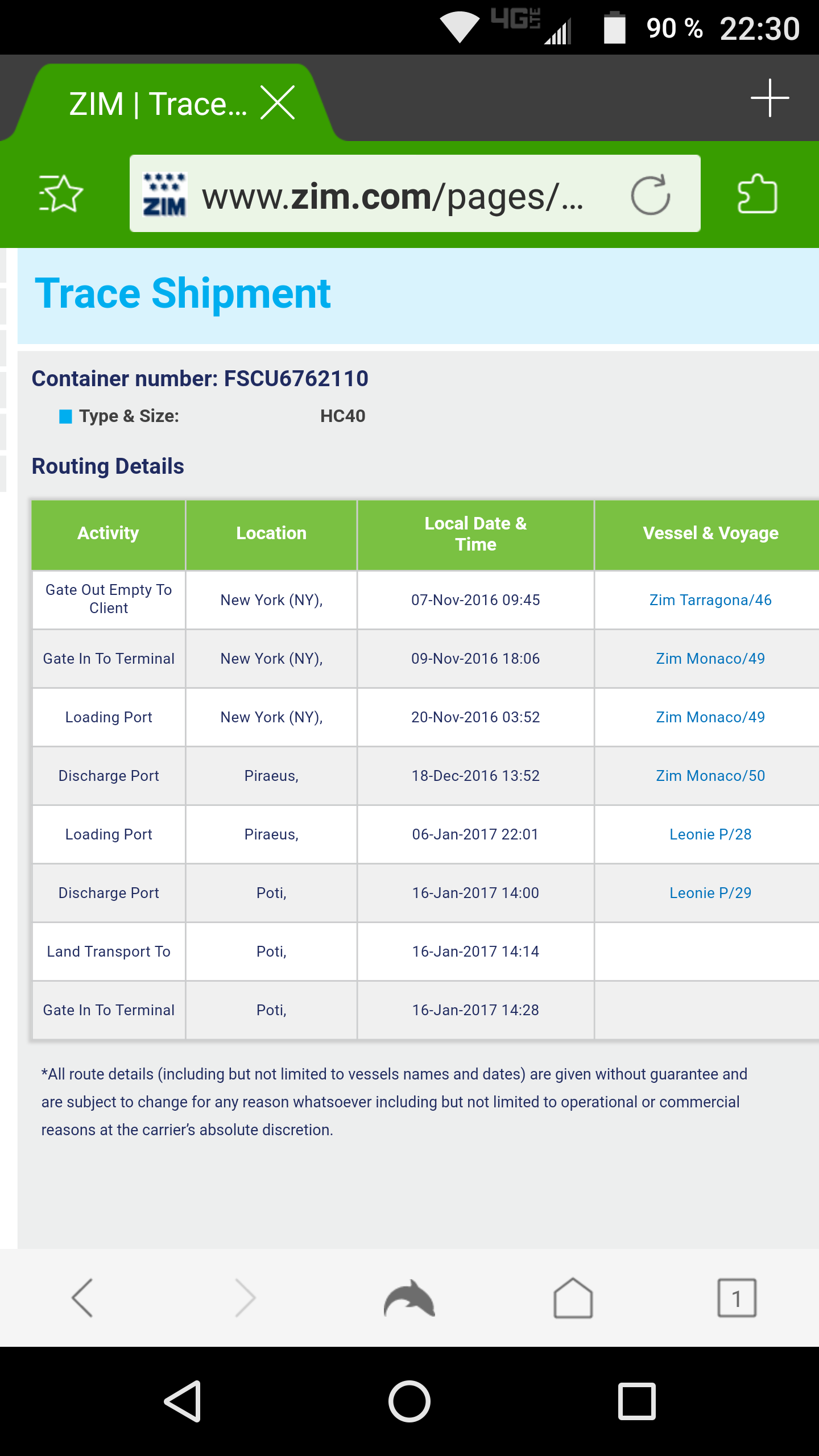Screen dimensions: 819x1456
Task: Open a new tab with plus icon
Action: [x=770, y=98]
